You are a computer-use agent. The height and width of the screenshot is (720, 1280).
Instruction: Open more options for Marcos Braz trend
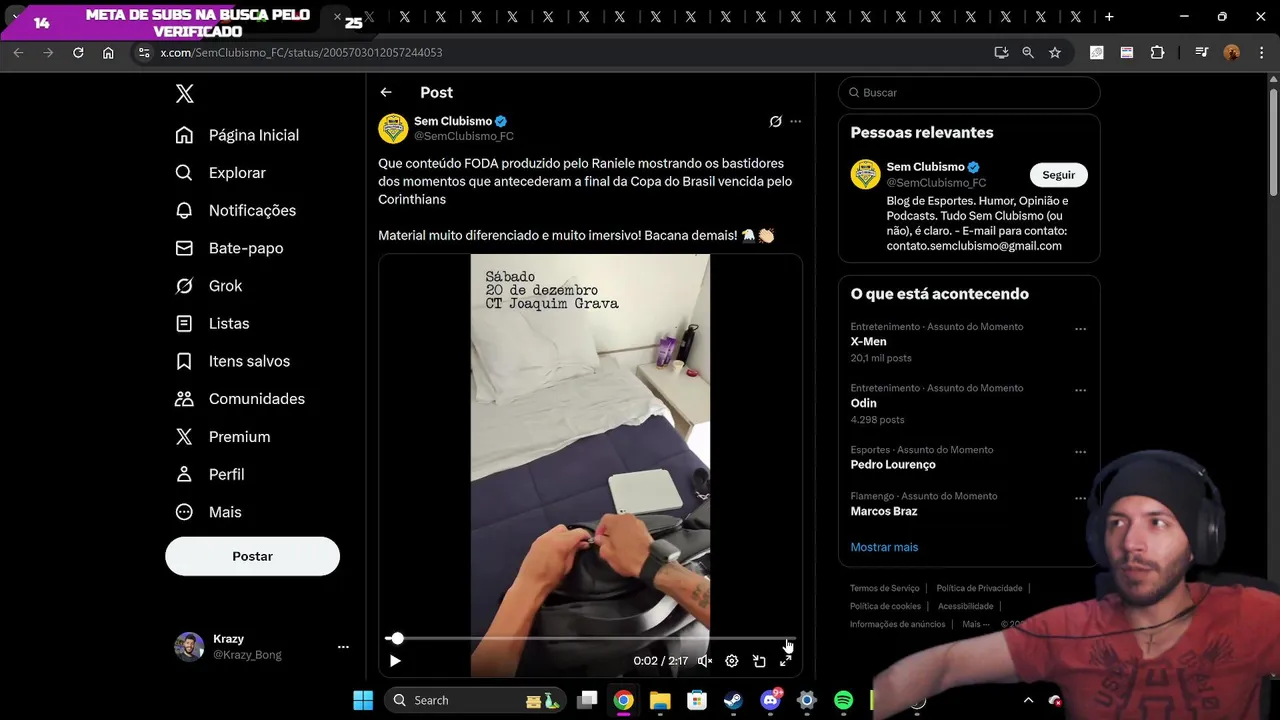(1080, 498)
